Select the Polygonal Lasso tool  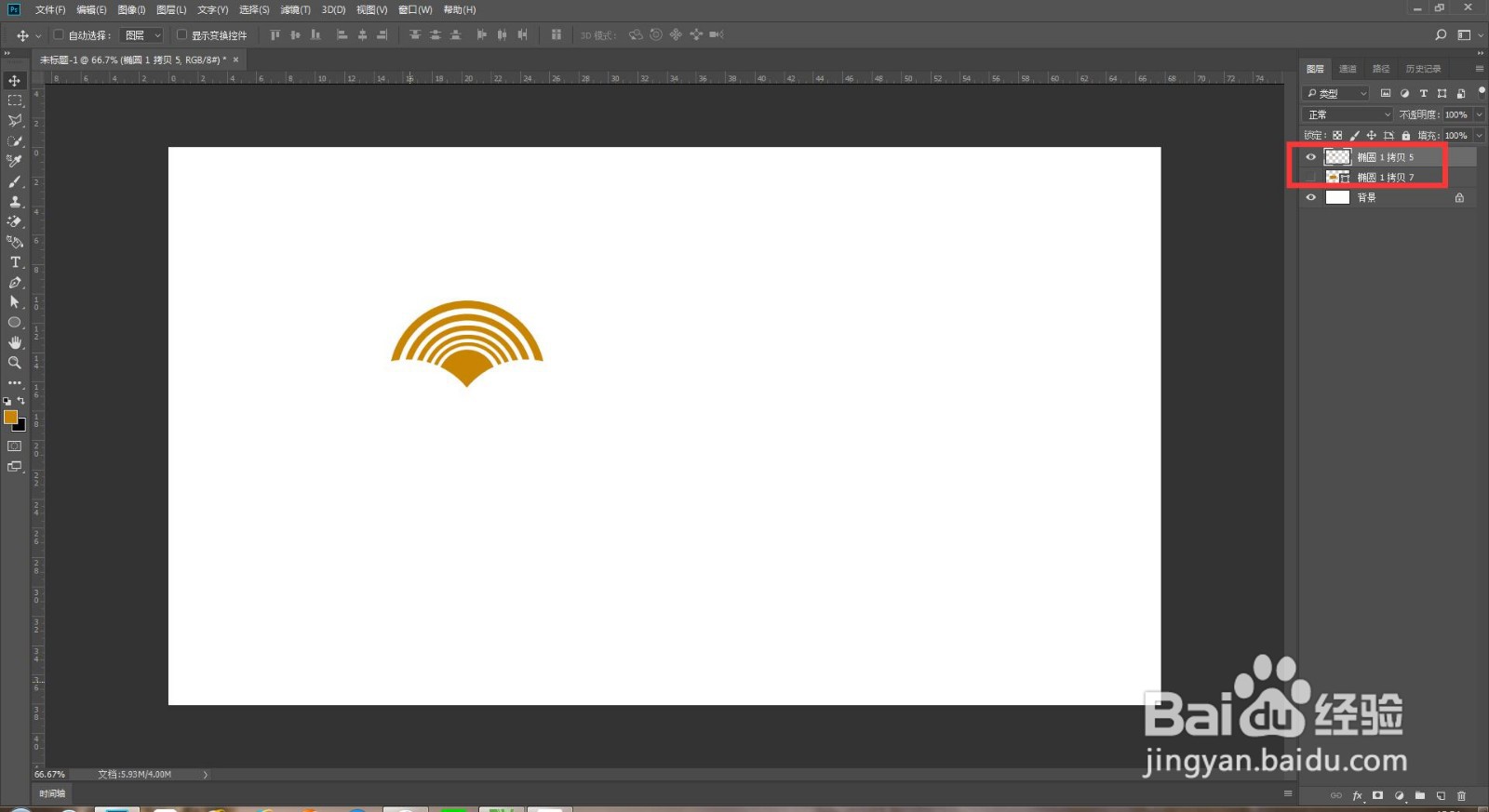15,121
